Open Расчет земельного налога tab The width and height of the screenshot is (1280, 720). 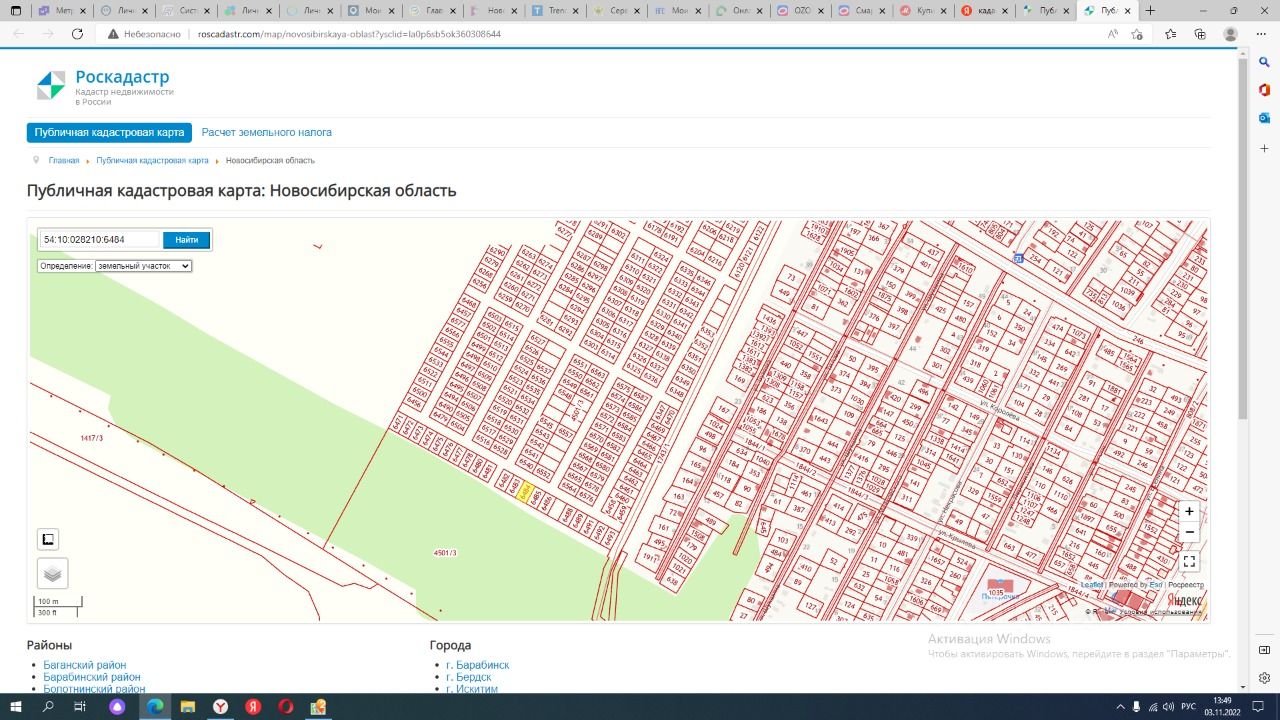point(266,132)
